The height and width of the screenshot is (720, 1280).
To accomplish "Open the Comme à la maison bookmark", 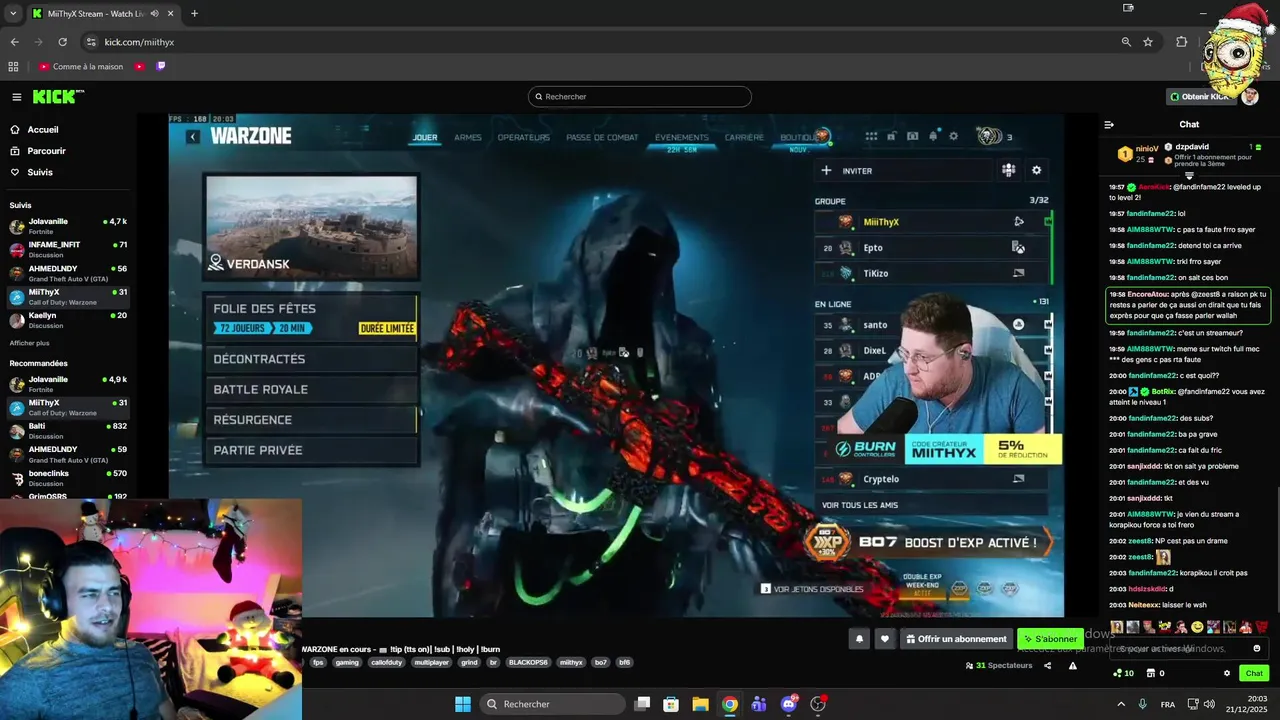I will pyautogui.click(x=80, y=67).
